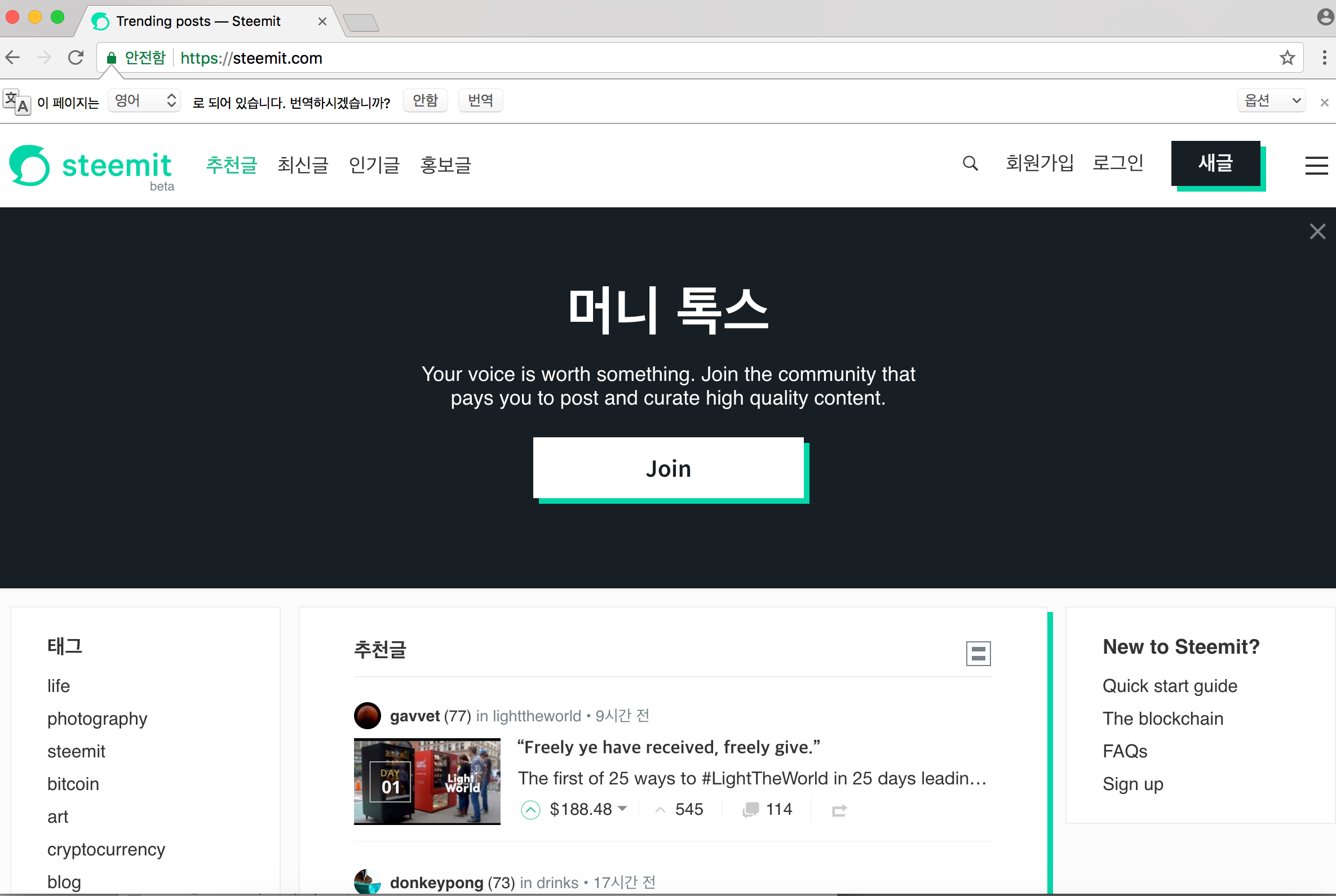Viewport: 1336px width, 896px height.
Task: Click the translate icon in the bar
Action: pos(16,101)
